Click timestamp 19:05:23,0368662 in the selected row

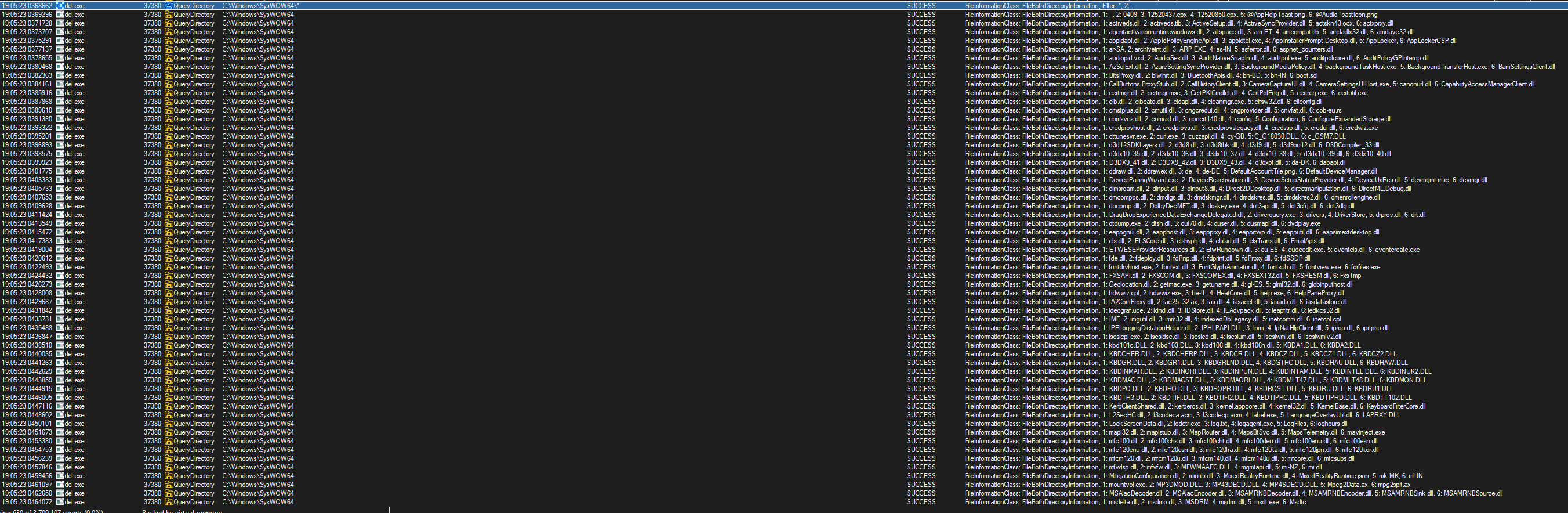27,5
